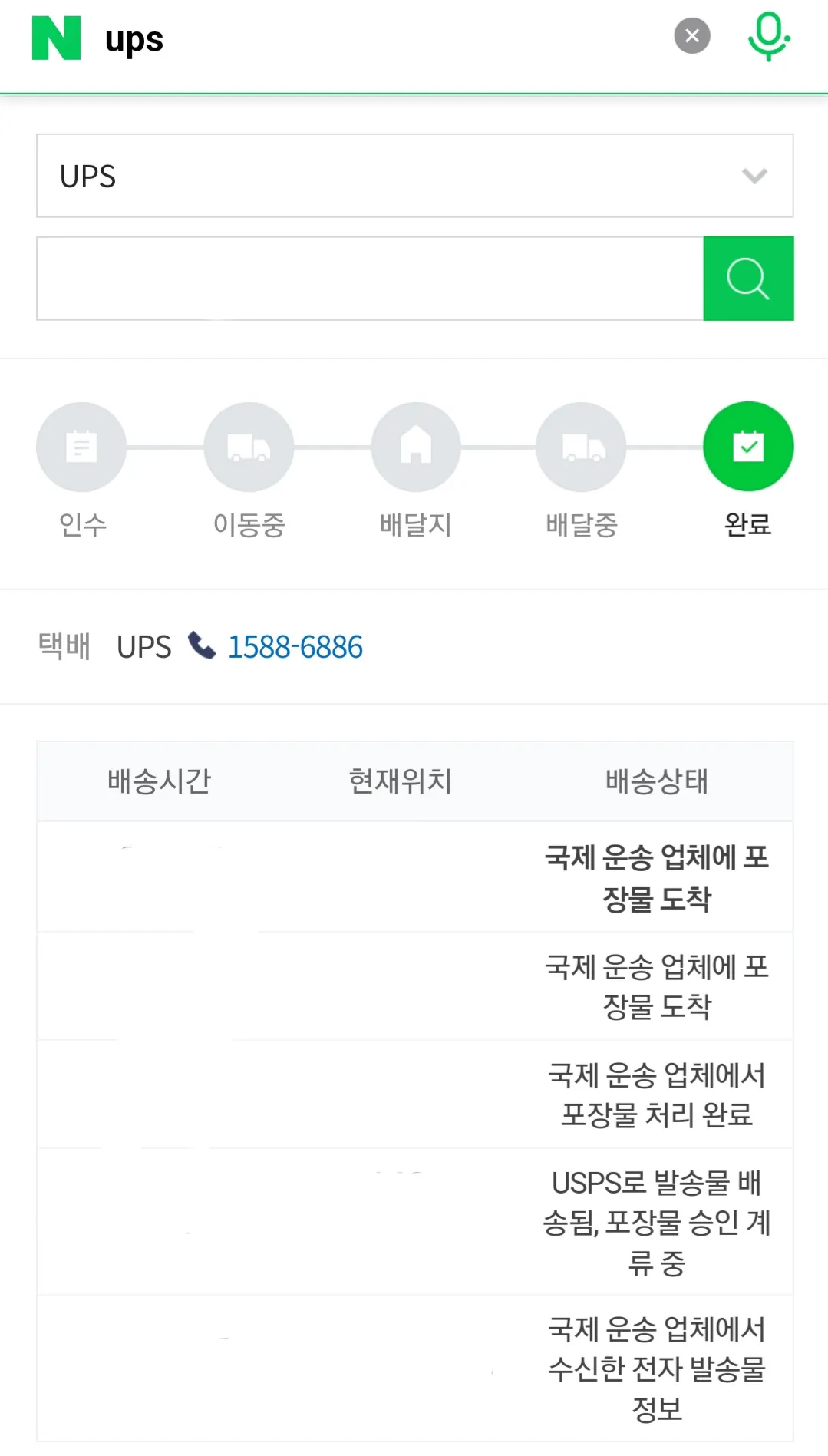
Task: Call 1588-6886 via the phone link
Action: click(x=295, y=646)
